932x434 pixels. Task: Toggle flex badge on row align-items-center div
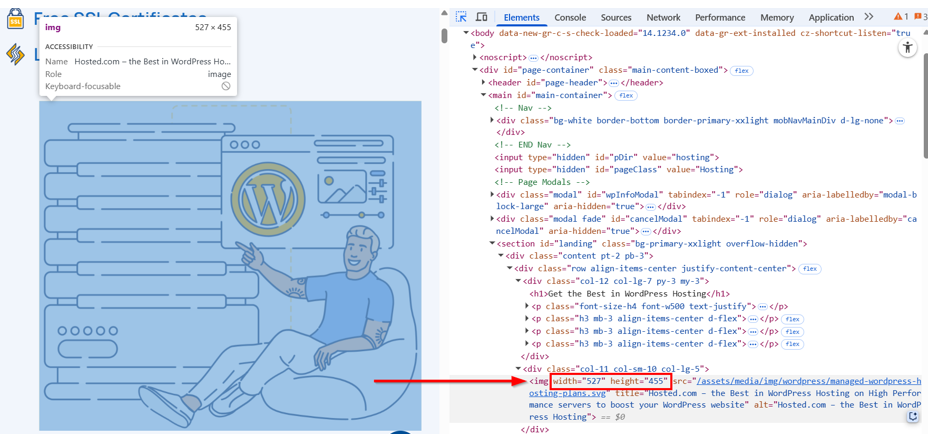(x=809, y=269)
